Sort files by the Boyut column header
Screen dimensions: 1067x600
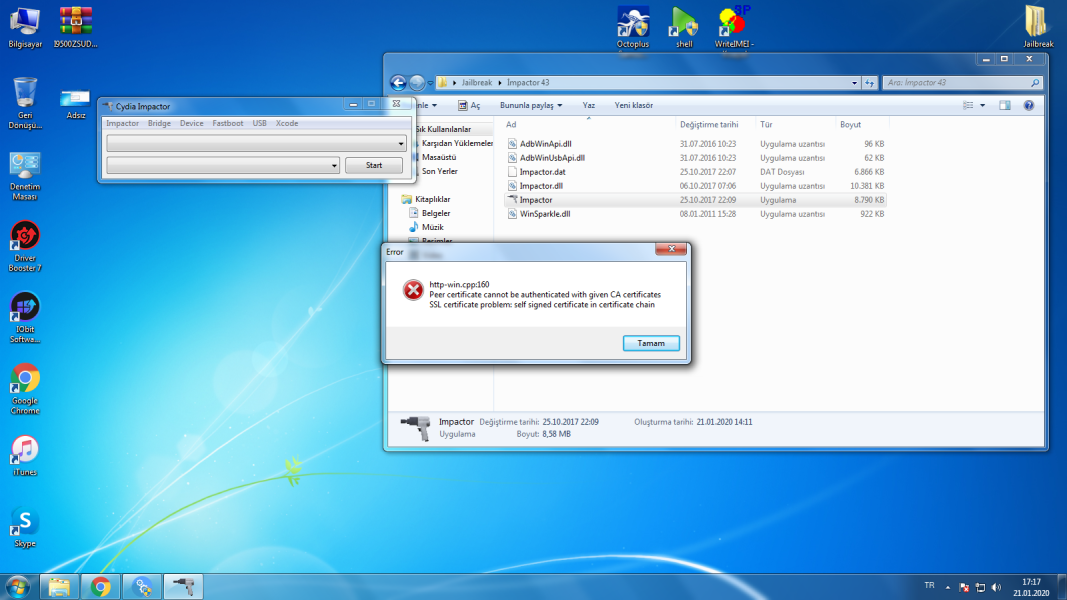[851, 125]
